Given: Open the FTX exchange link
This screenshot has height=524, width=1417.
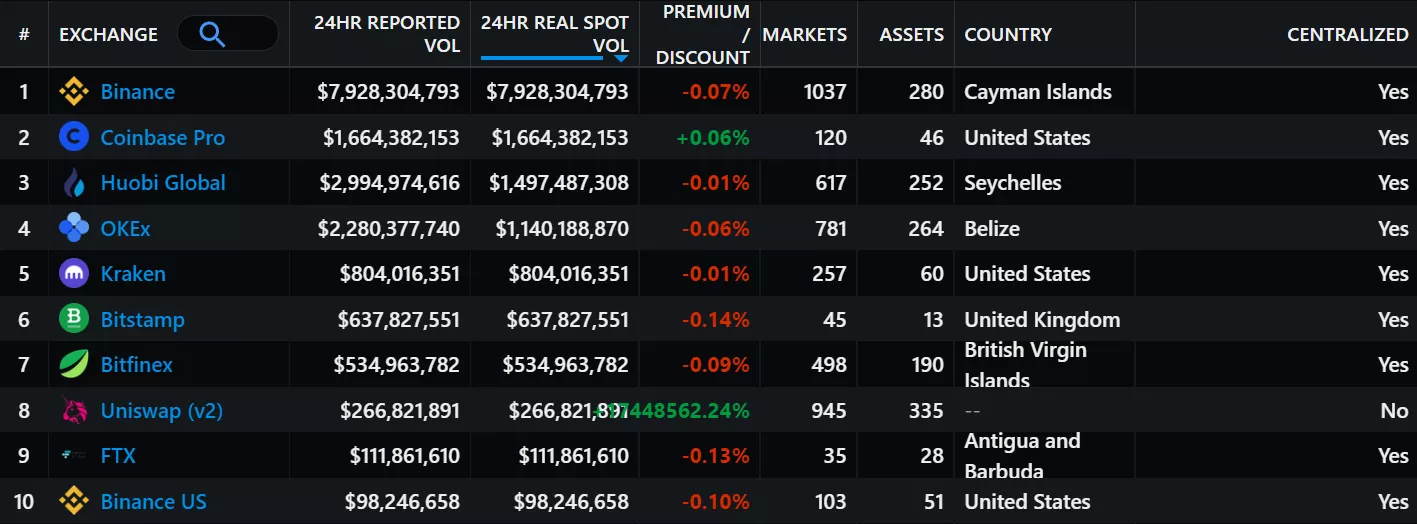Looking at the screenshot, I should tap(118, 456).
